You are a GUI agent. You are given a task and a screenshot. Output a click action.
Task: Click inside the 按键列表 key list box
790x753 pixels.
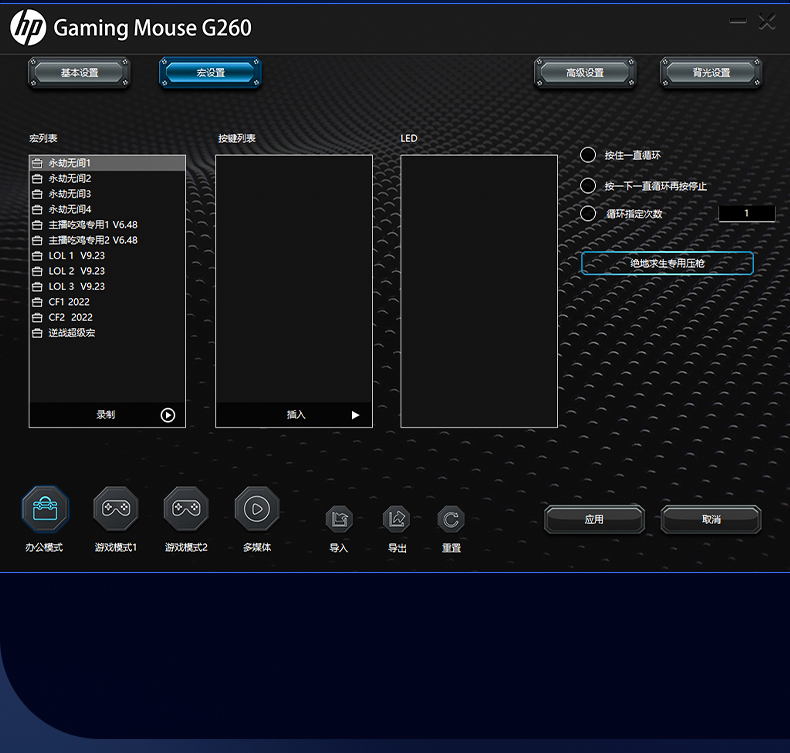[x=294, y=279]
